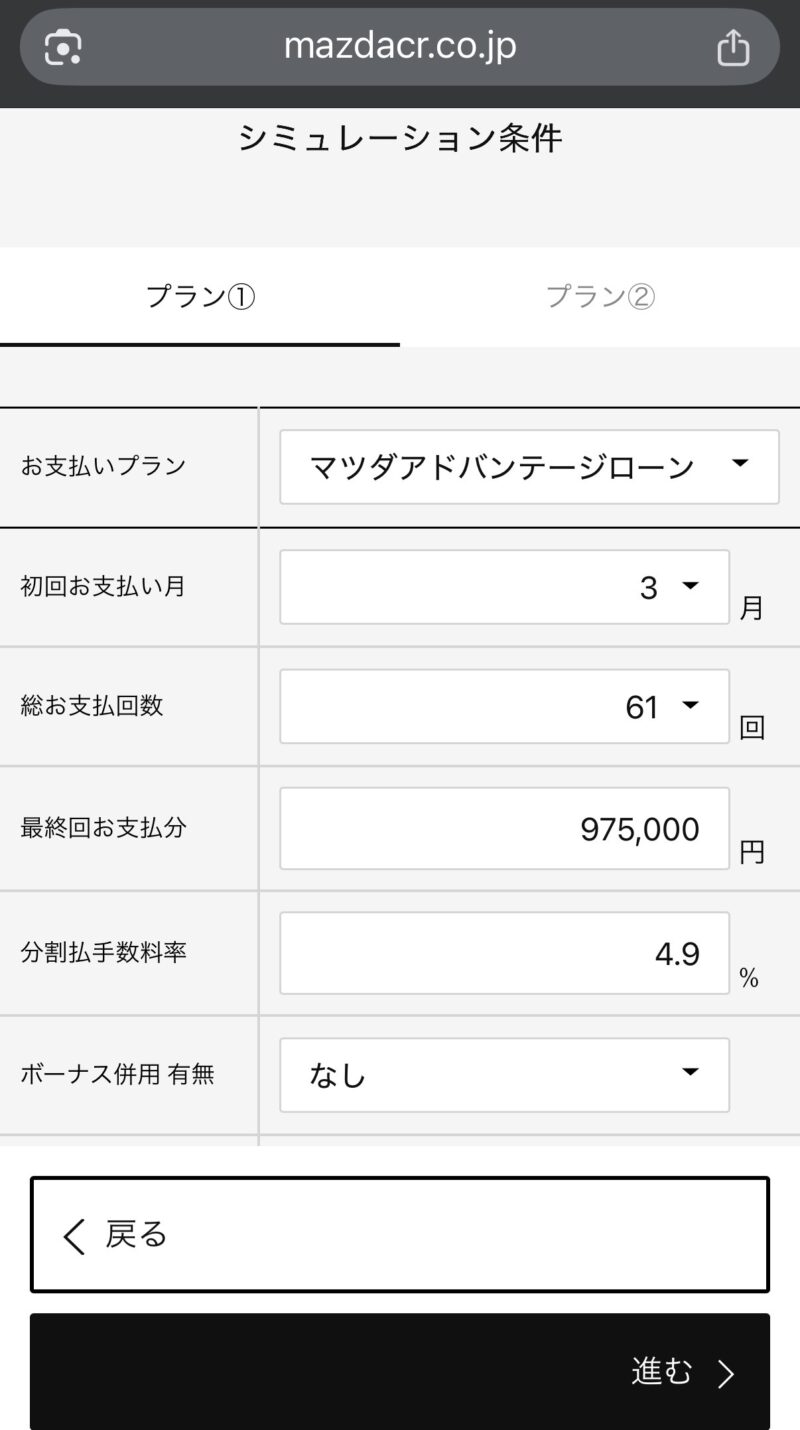The image size is (800, 1430).
Task: Switch to the プラン② tab
Action: click(x=600, y=296)
